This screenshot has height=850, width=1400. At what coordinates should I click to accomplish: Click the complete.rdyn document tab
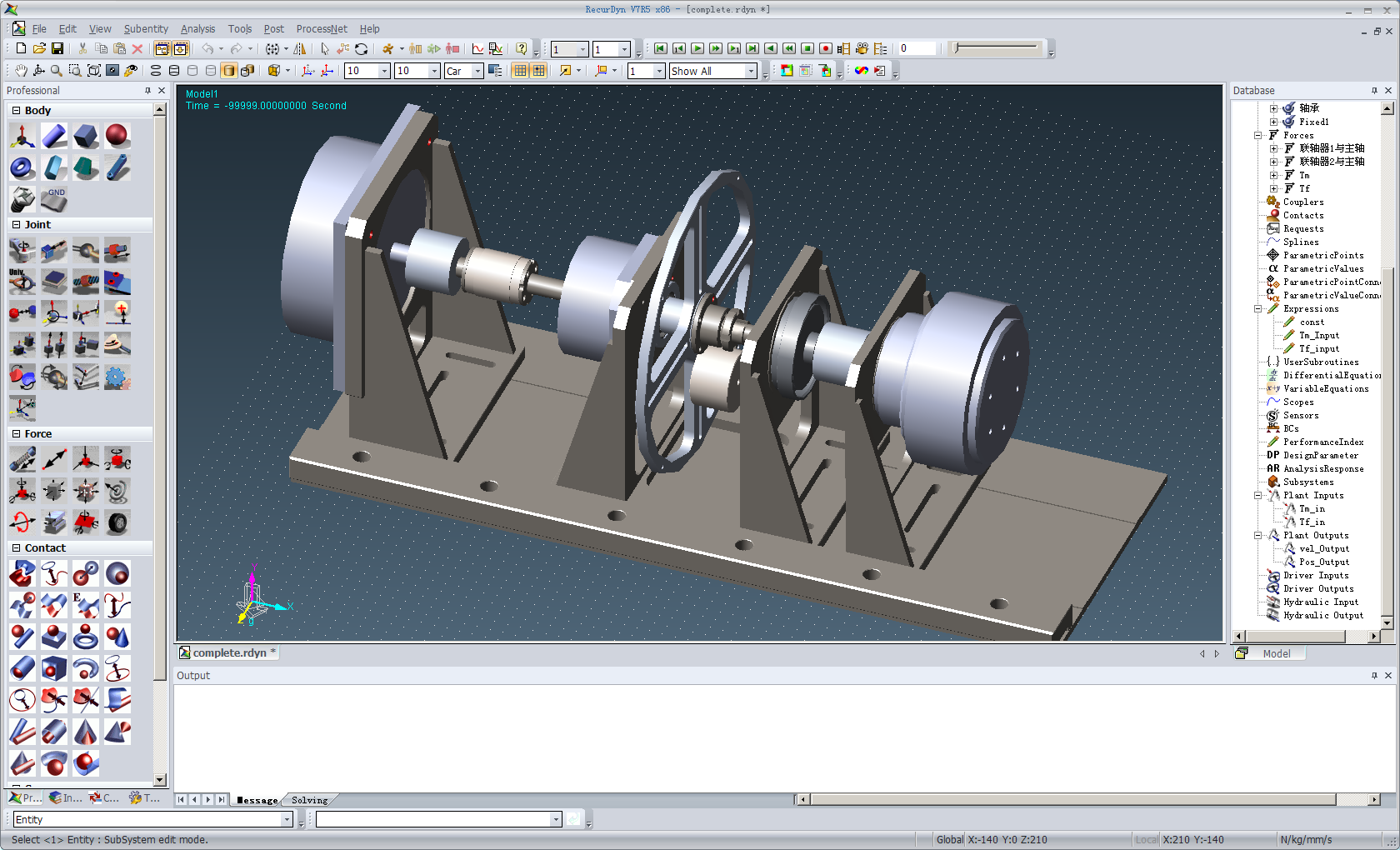coord(229,652)
